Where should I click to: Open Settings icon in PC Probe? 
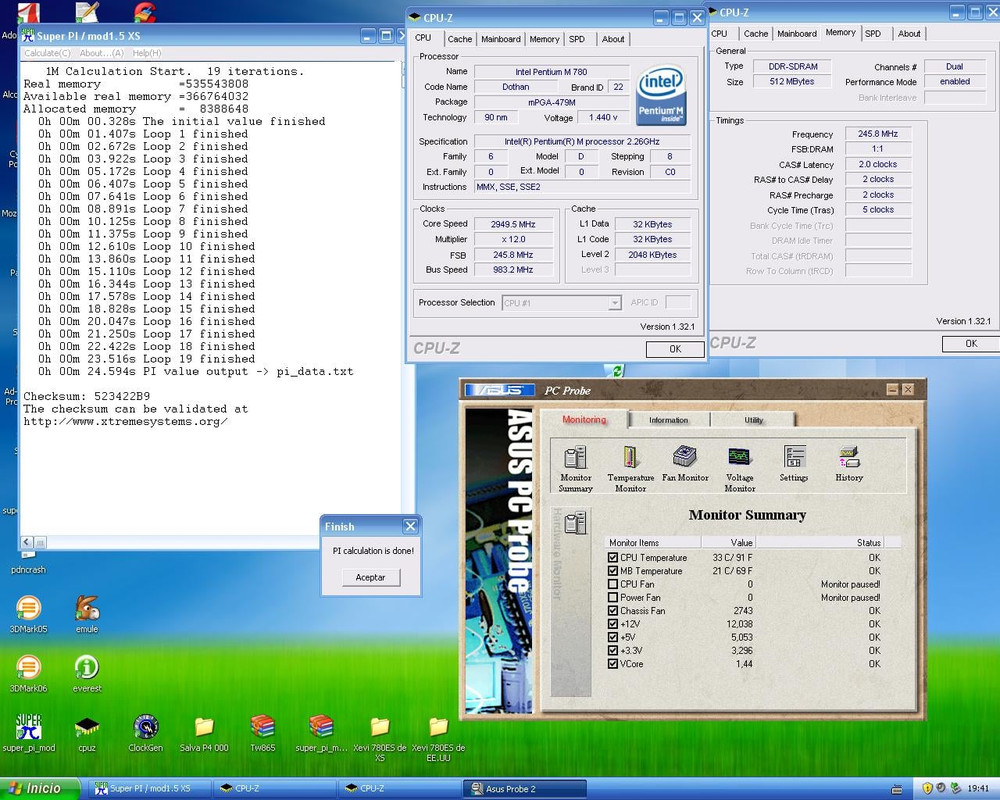(794, 463)
